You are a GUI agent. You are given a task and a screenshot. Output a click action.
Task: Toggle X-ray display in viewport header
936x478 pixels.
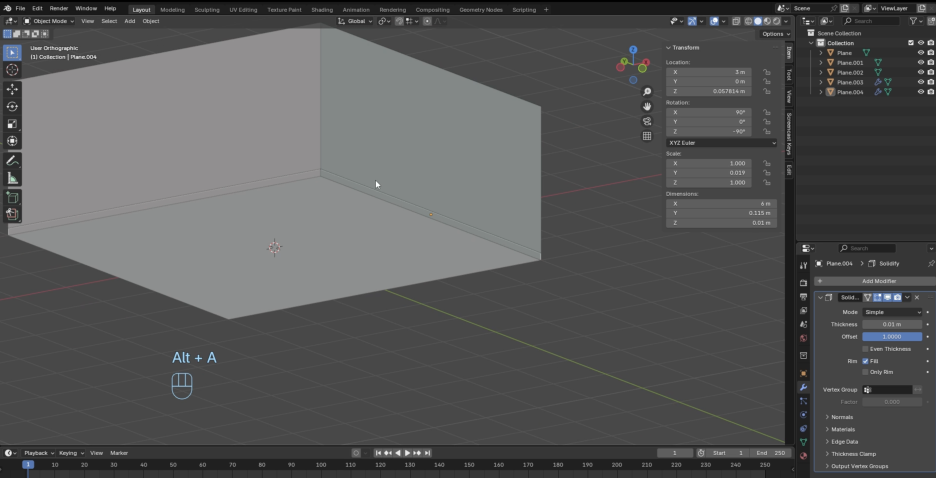[x=736, y=21]
